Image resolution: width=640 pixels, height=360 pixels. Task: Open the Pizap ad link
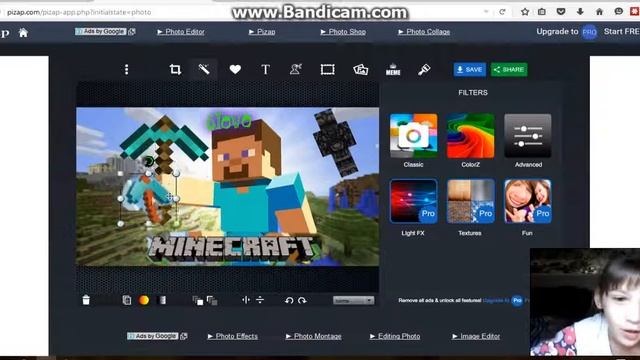tap(262, 31)
